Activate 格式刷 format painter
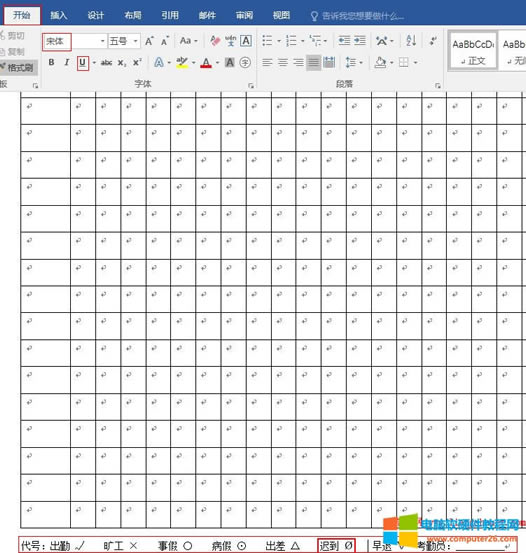Viewport: 526px width, 553px height. click(x=18, y=67)
